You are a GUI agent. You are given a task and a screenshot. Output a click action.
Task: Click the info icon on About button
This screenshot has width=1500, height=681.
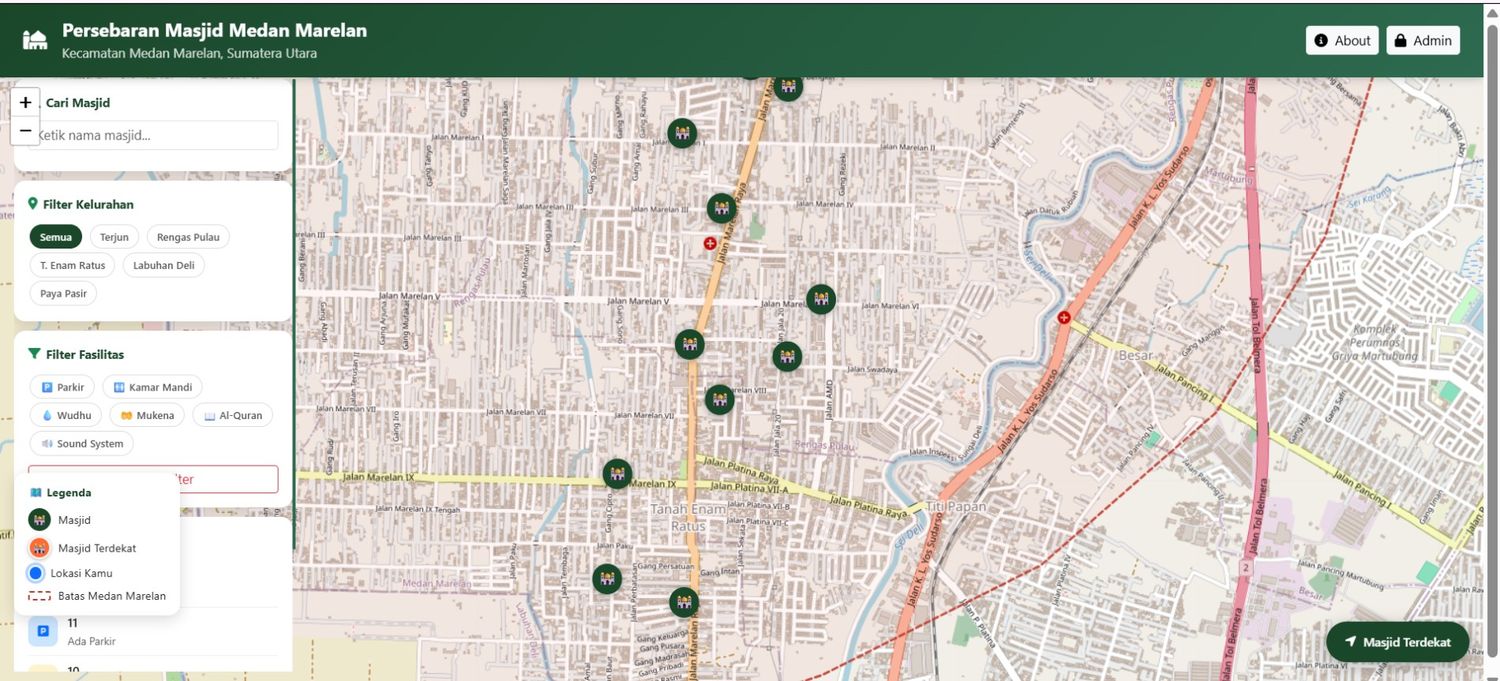point(1321,41)
